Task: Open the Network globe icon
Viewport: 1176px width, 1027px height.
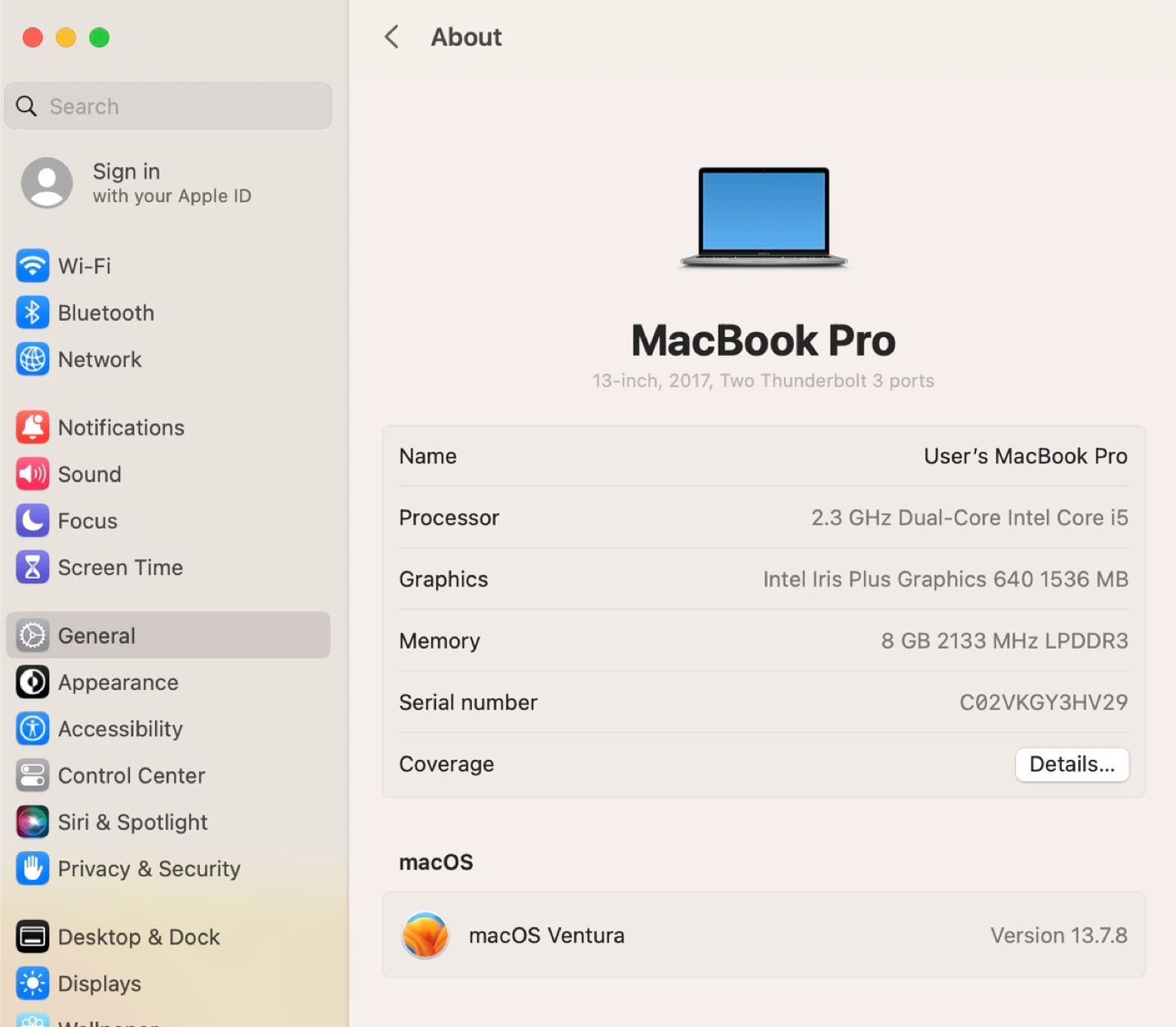Action: [x=33, y=359]
